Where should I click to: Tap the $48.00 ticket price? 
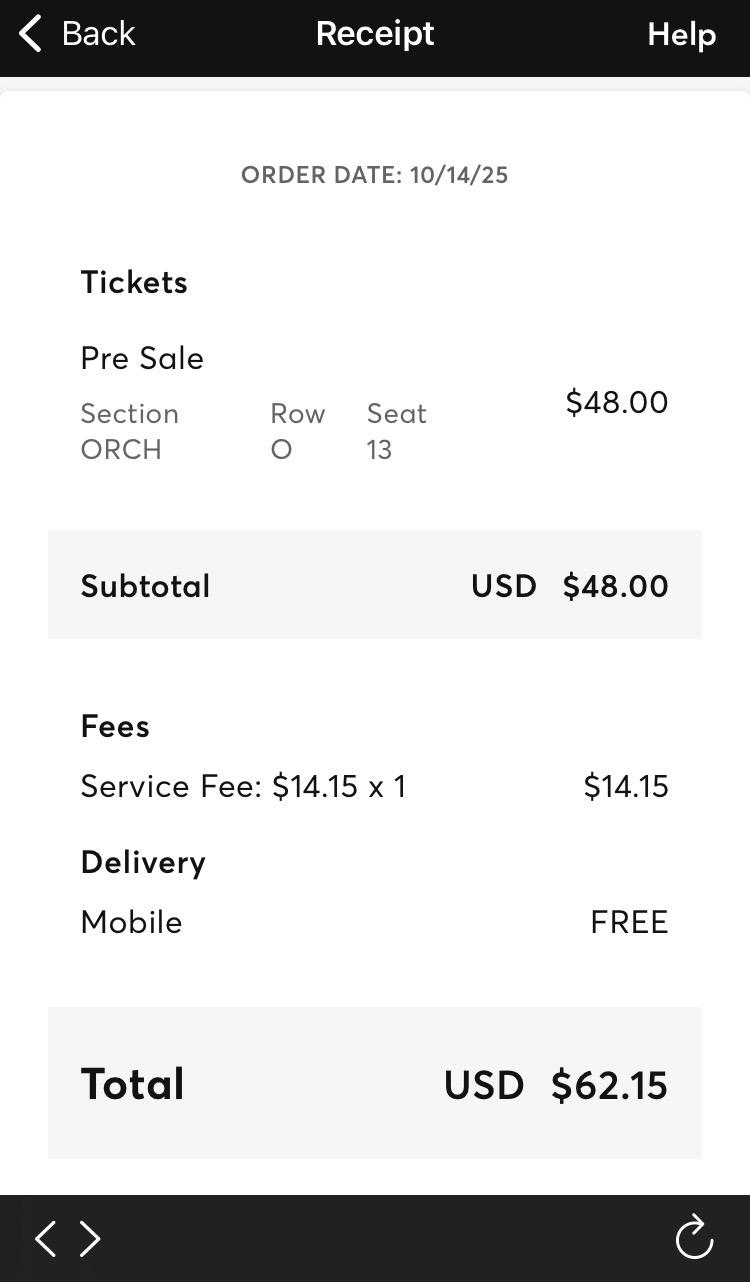pos(616,402)
